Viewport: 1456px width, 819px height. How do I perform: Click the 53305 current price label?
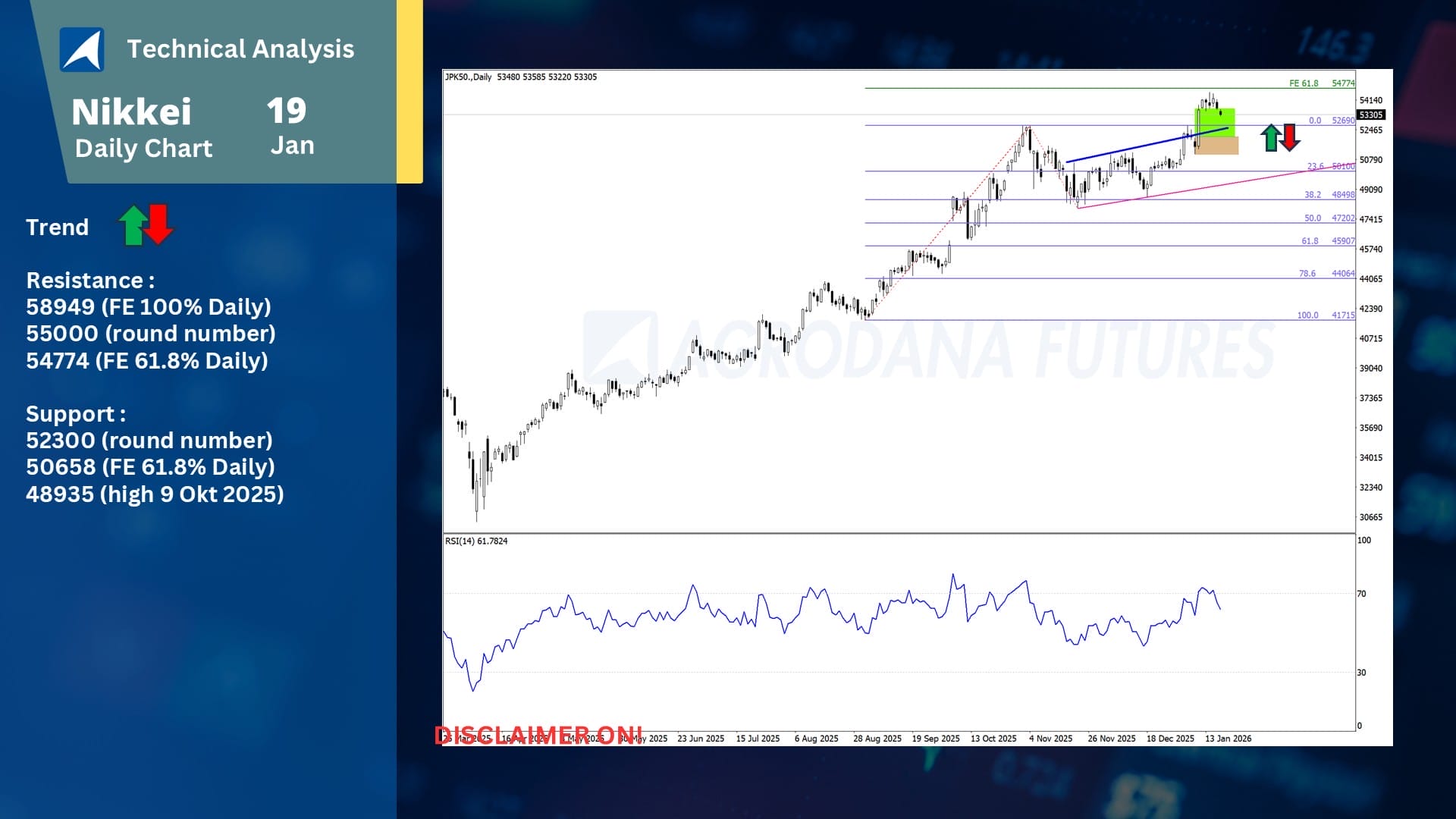[1371, 115]
